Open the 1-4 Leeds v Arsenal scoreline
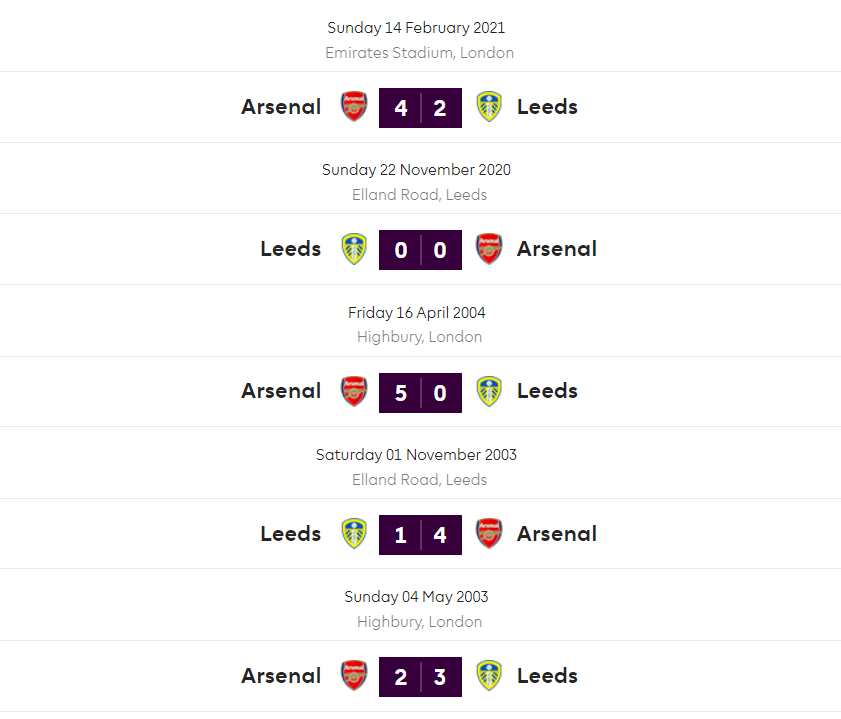The height and width of the screenshot is (719, 841). [420, 535]
